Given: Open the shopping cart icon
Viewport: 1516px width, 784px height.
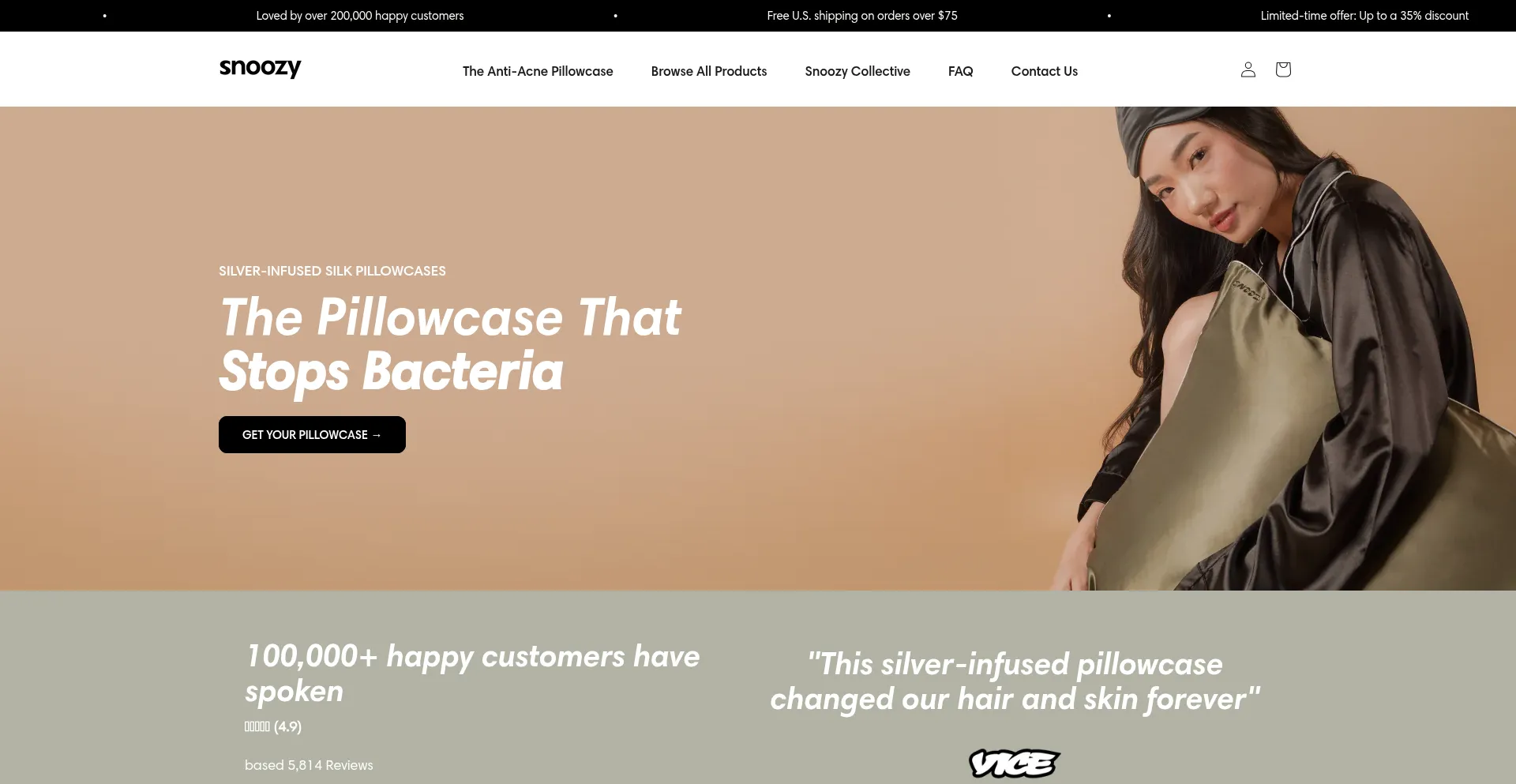Looking at the screenshot, I should (1283, 69).
